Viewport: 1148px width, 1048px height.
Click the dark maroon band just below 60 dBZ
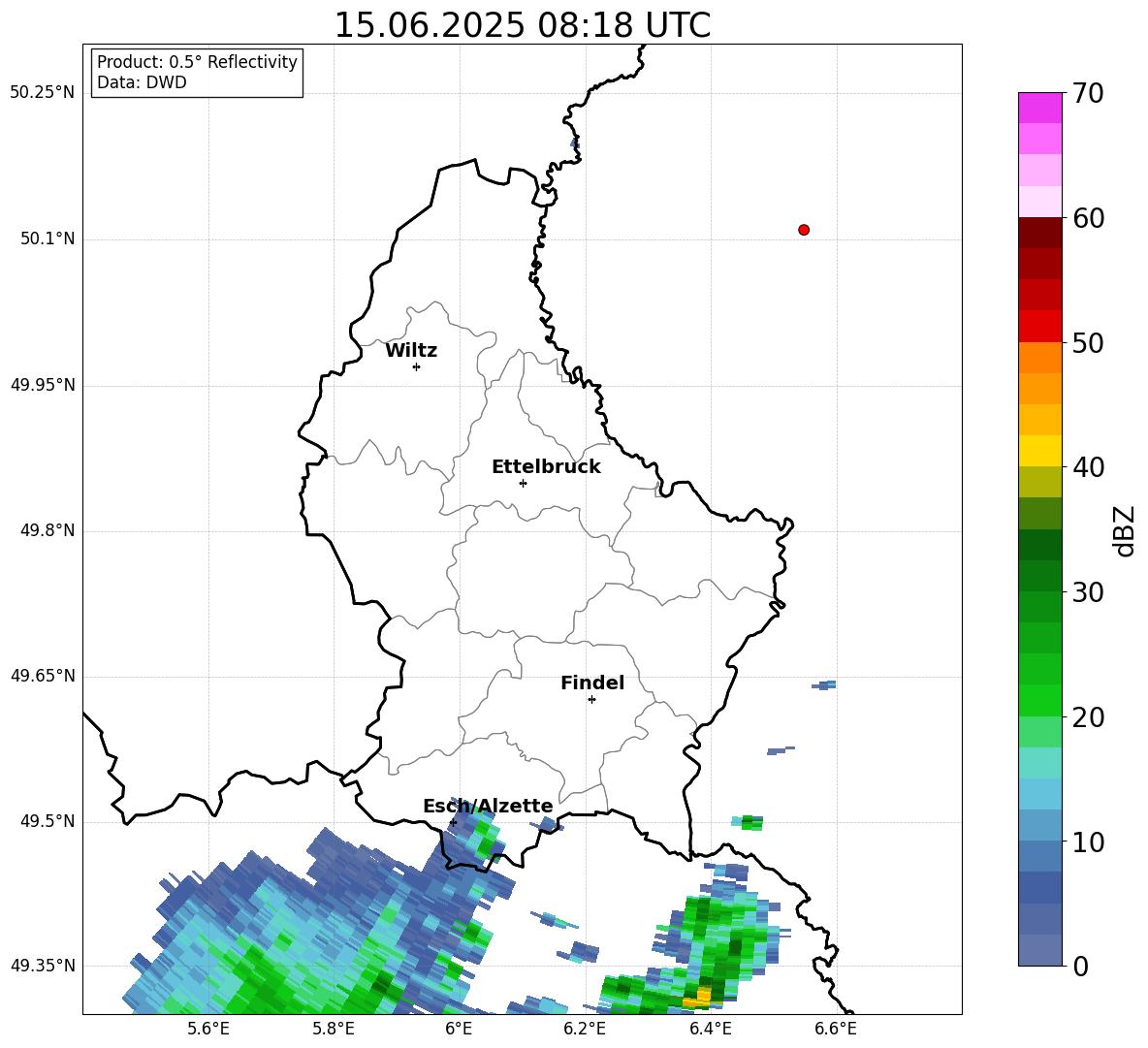tap(1039, 233)
